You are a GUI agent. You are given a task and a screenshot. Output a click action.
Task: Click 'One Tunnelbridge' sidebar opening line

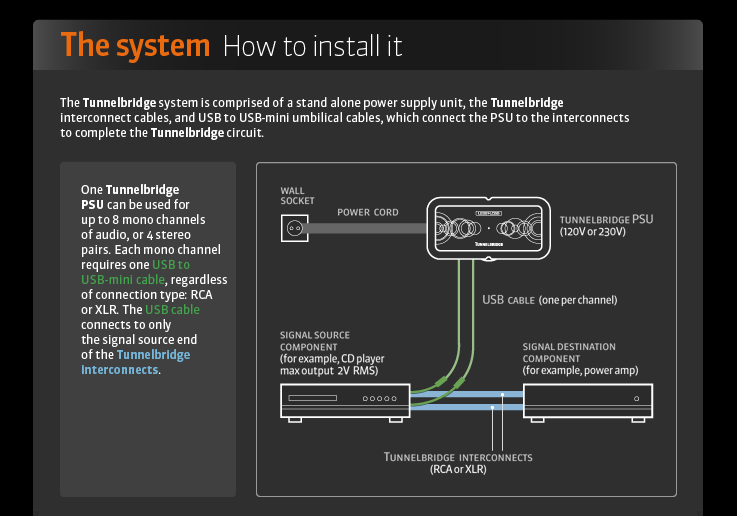[x=130, y=190]
